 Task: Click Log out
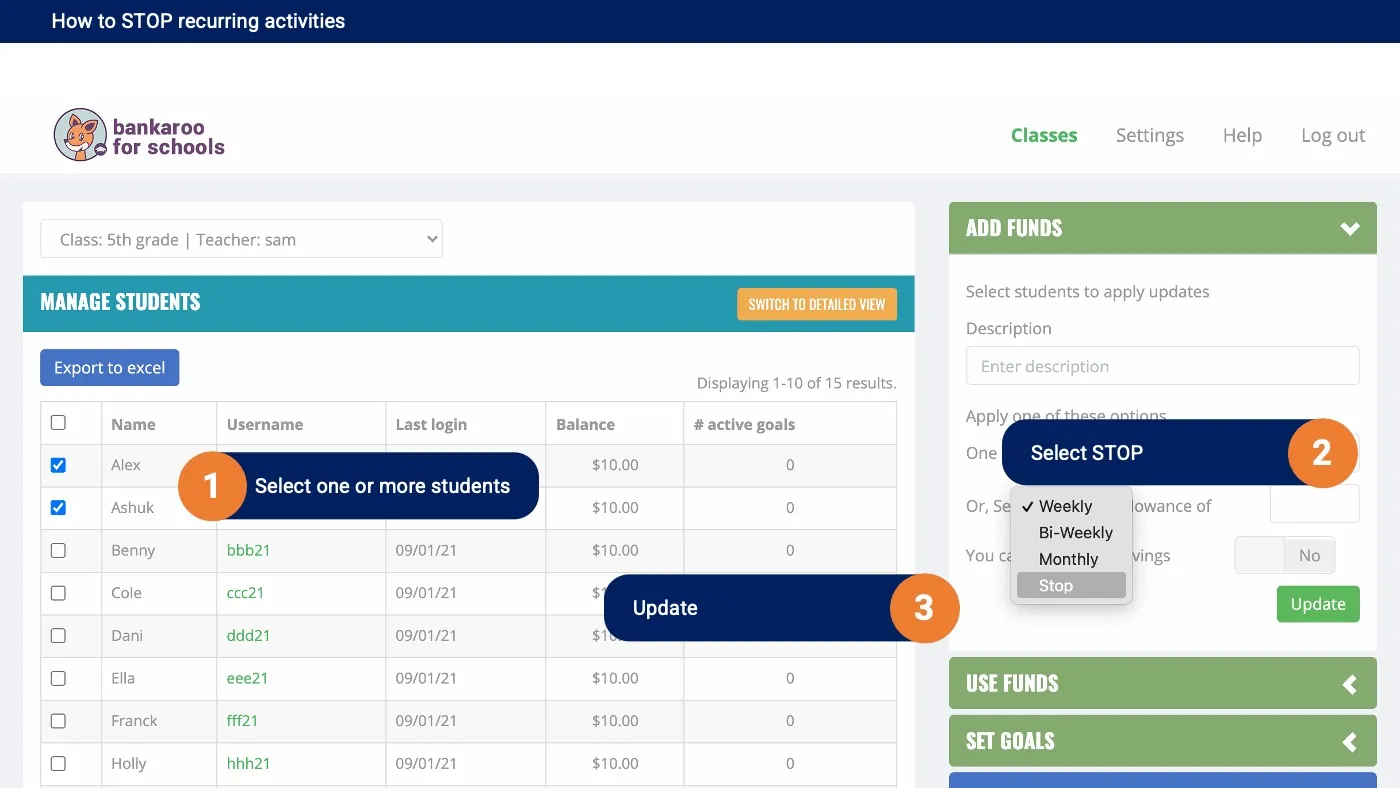(1333, 136)
